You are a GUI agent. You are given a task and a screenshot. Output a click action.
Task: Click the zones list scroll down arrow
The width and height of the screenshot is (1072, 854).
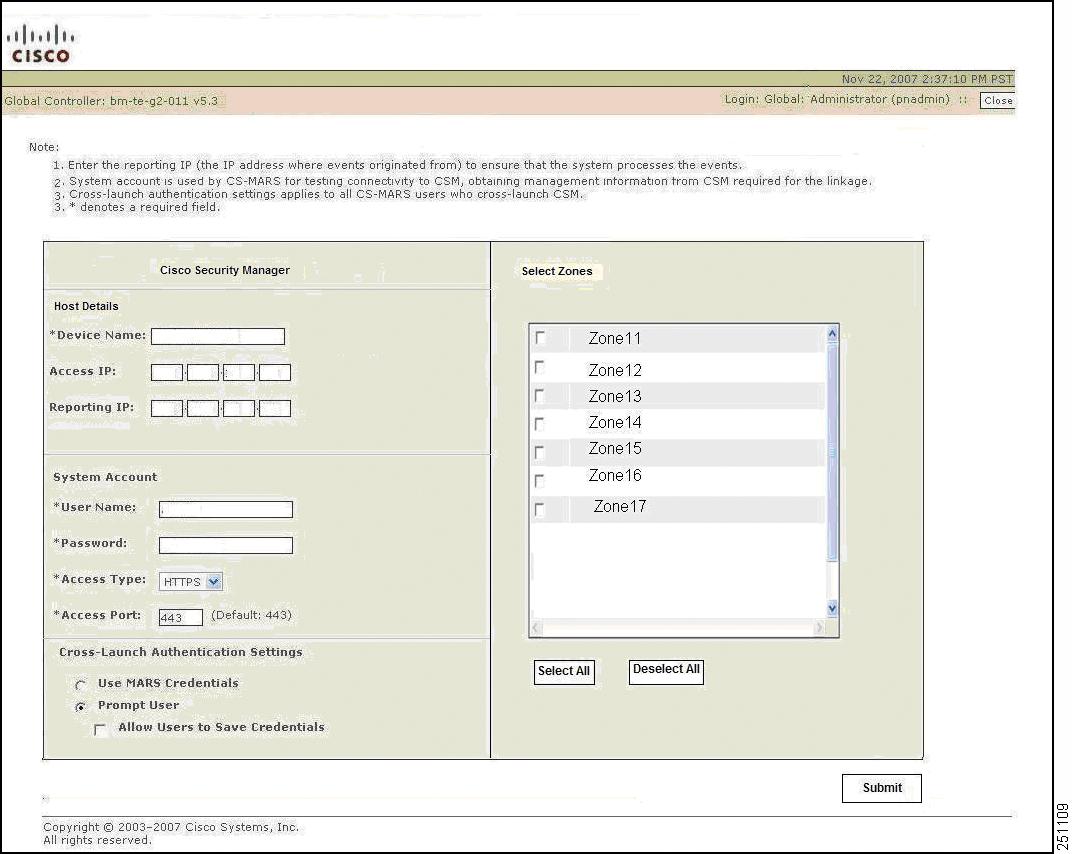[x=832, y=608]
